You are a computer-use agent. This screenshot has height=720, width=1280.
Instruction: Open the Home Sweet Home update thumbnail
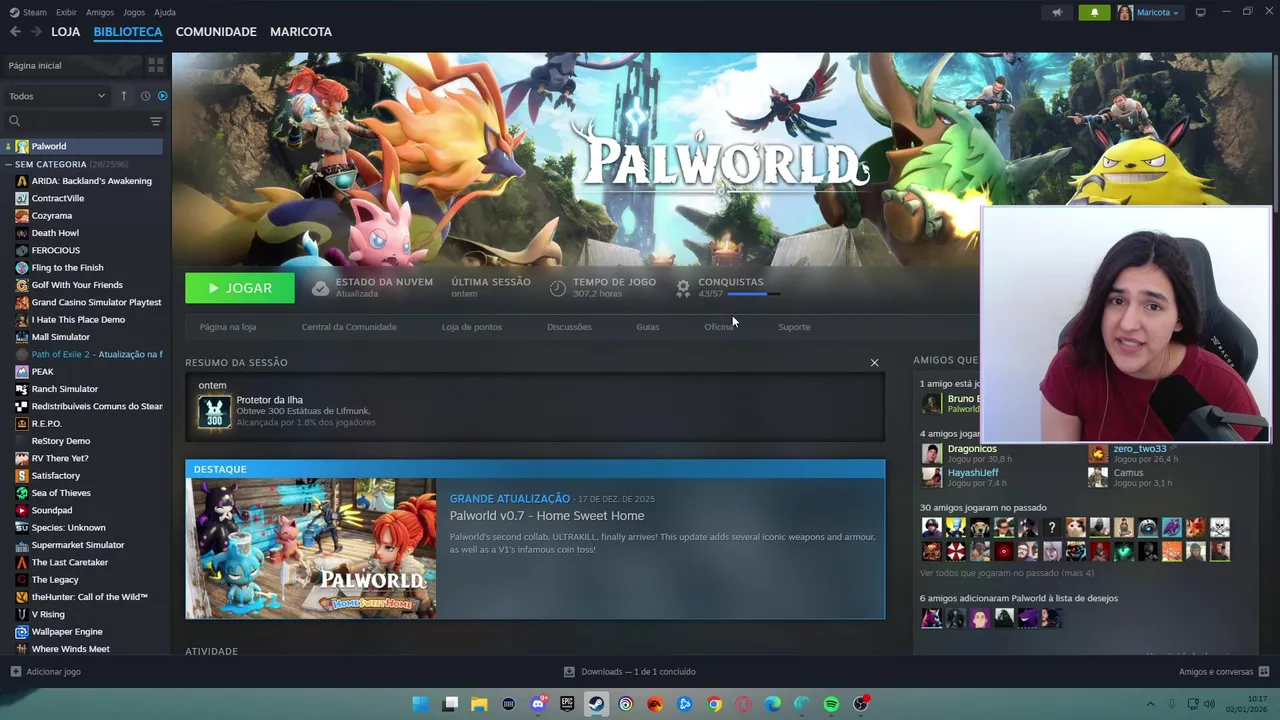(311, 548)
